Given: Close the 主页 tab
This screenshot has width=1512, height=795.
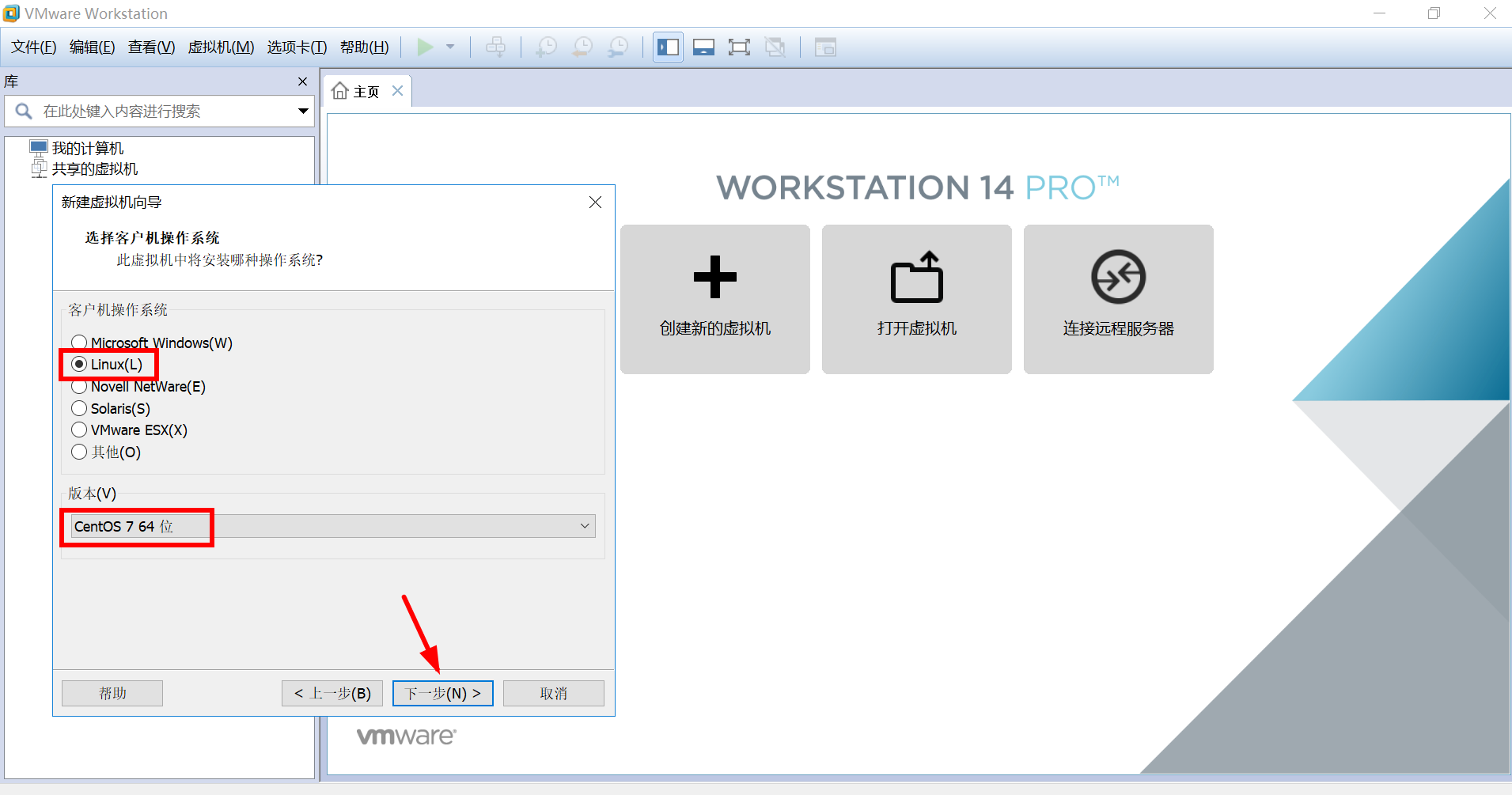Looking at the screenshot, I should pyautogui.click(x=398, y=91).
